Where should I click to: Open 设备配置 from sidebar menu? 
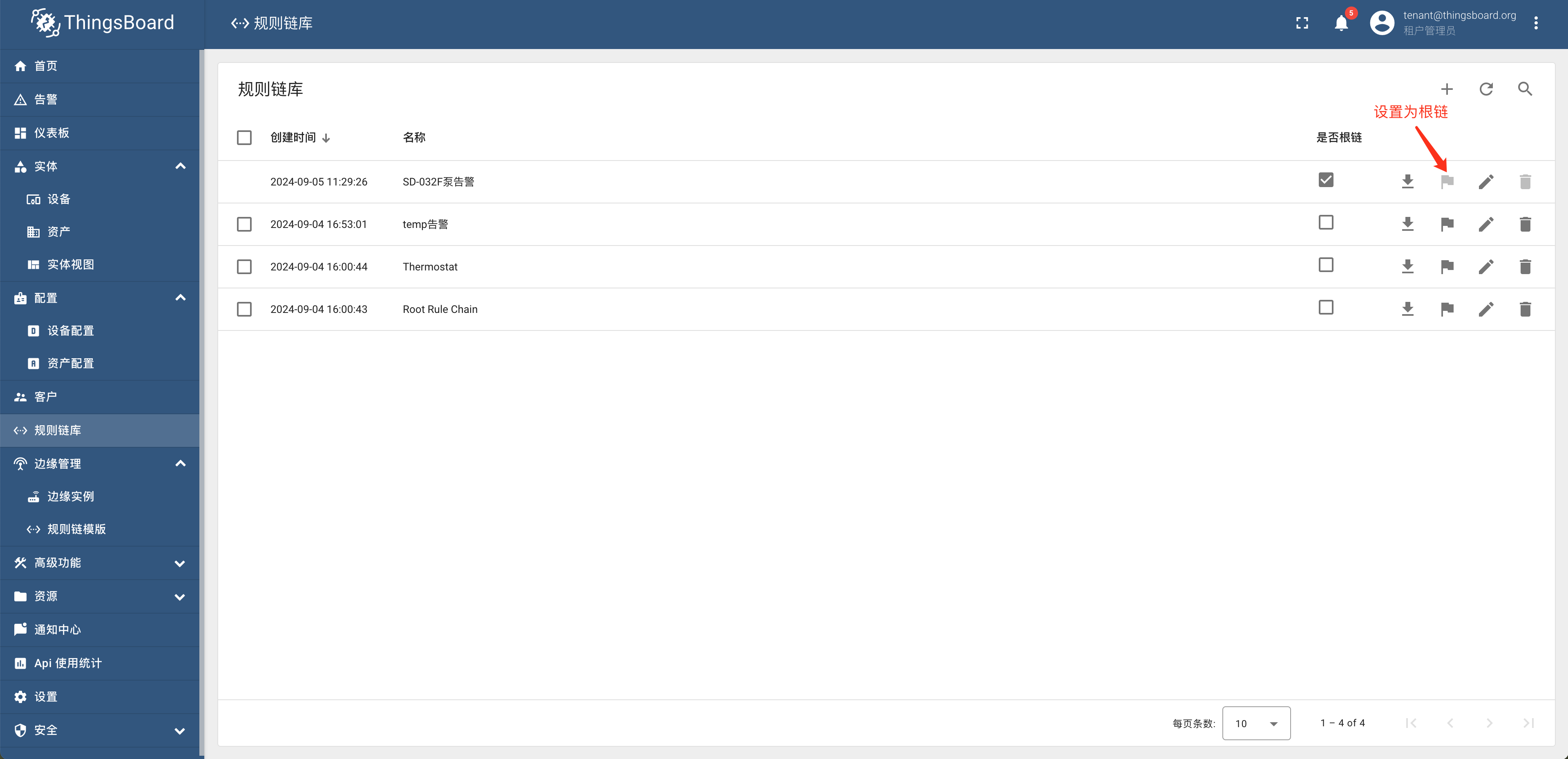71,330
